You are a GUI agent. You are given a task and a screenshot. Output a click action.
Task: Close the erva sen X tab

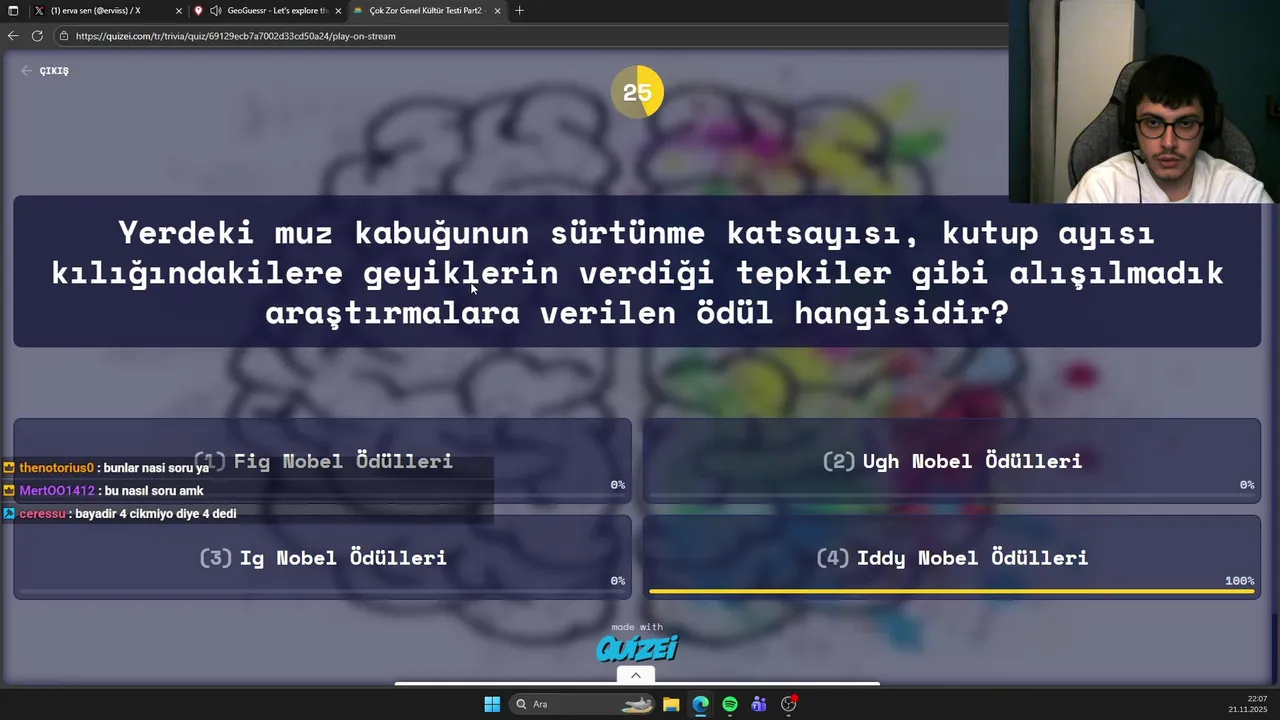coord(179,11)
